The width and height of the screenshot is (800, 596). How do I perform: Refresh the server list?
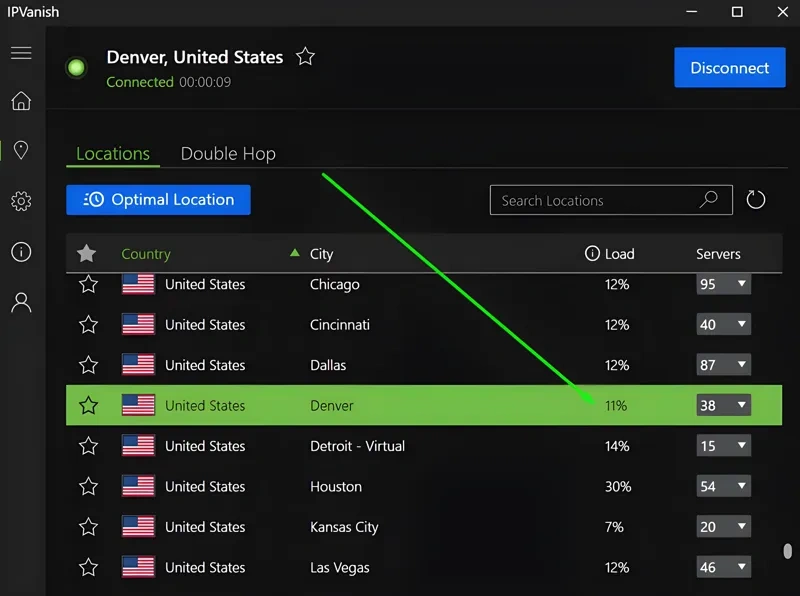[756, 200]
